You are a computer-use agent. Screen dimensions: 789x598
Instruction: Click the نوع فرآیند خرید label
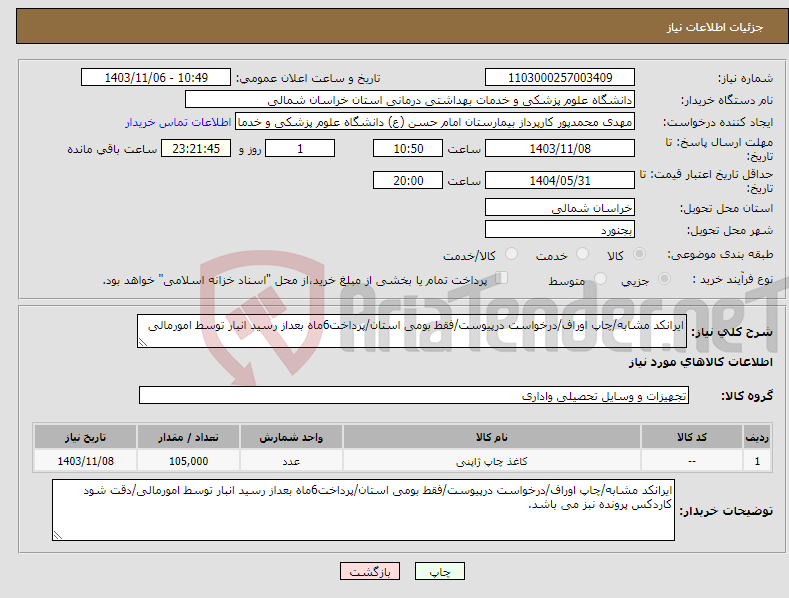click(733, 279)
